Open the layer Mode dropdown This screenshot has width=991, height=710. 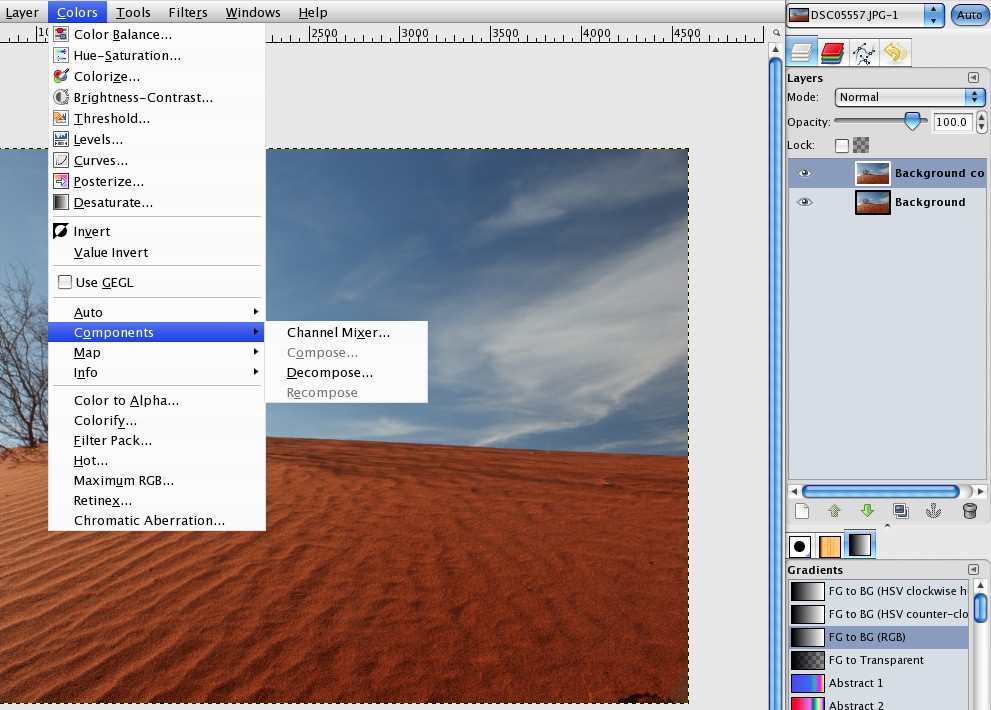910,97
